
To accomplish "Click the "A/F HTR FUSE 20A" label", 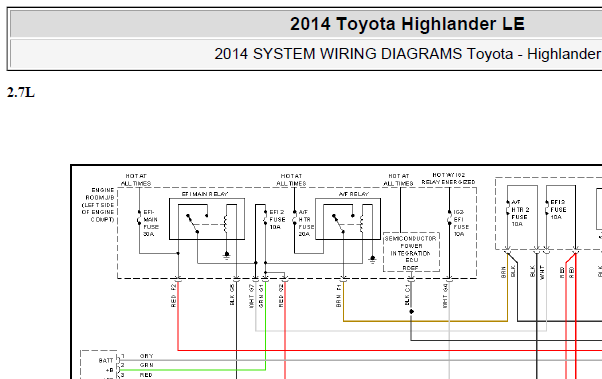I will pyautogui.click(x=306, y=223).
